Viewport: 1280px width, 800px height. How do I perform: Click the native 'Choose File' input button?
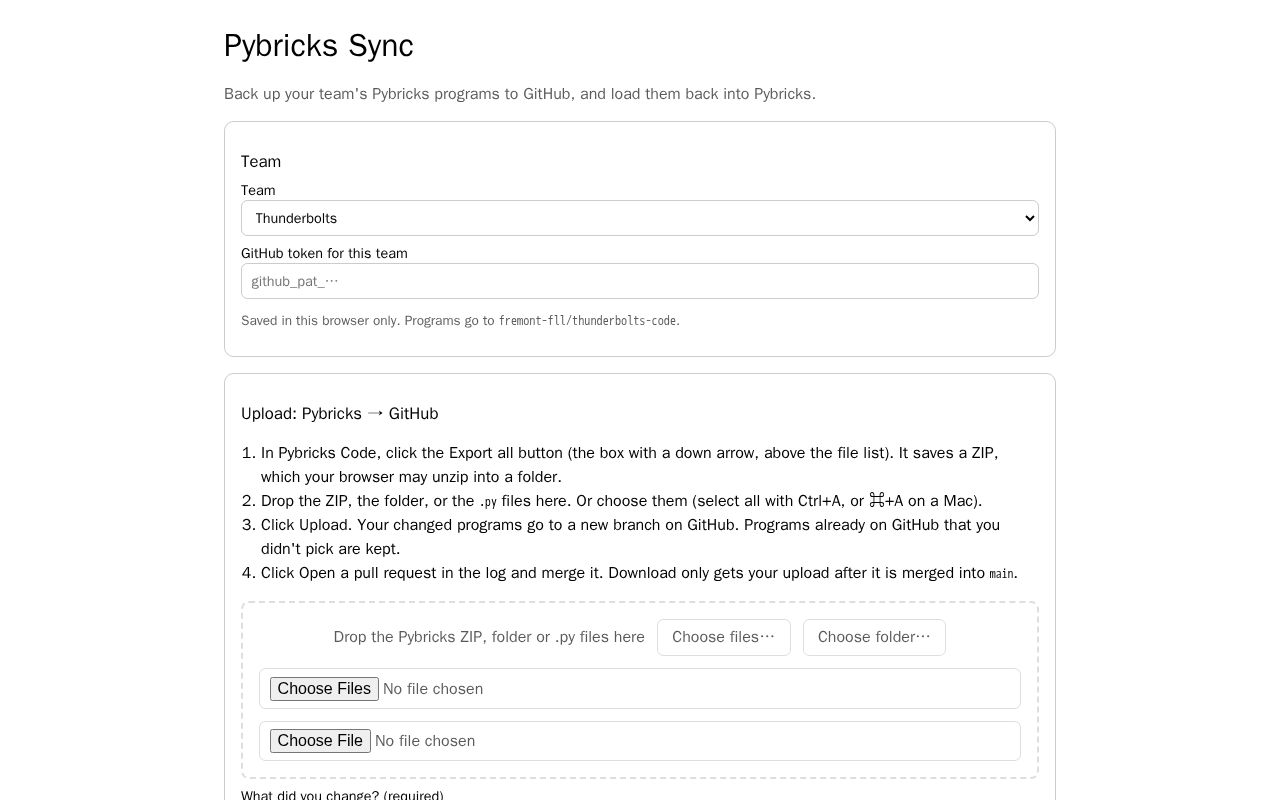click(320, 741)
